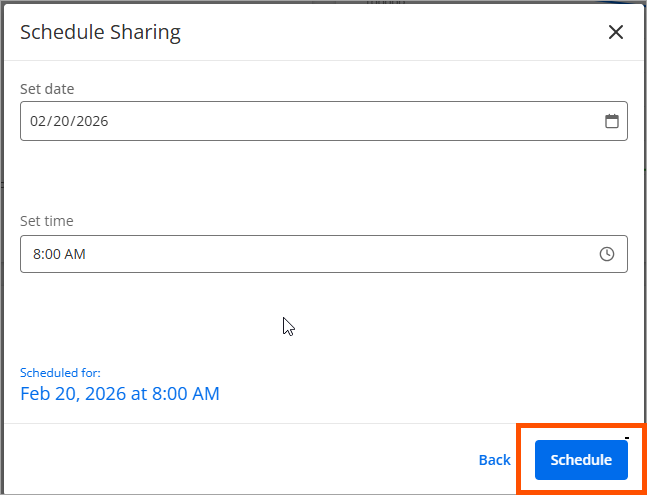Click blank space below Set date field
This screenshot has height=495, width=647.
(x=320, y=175)
